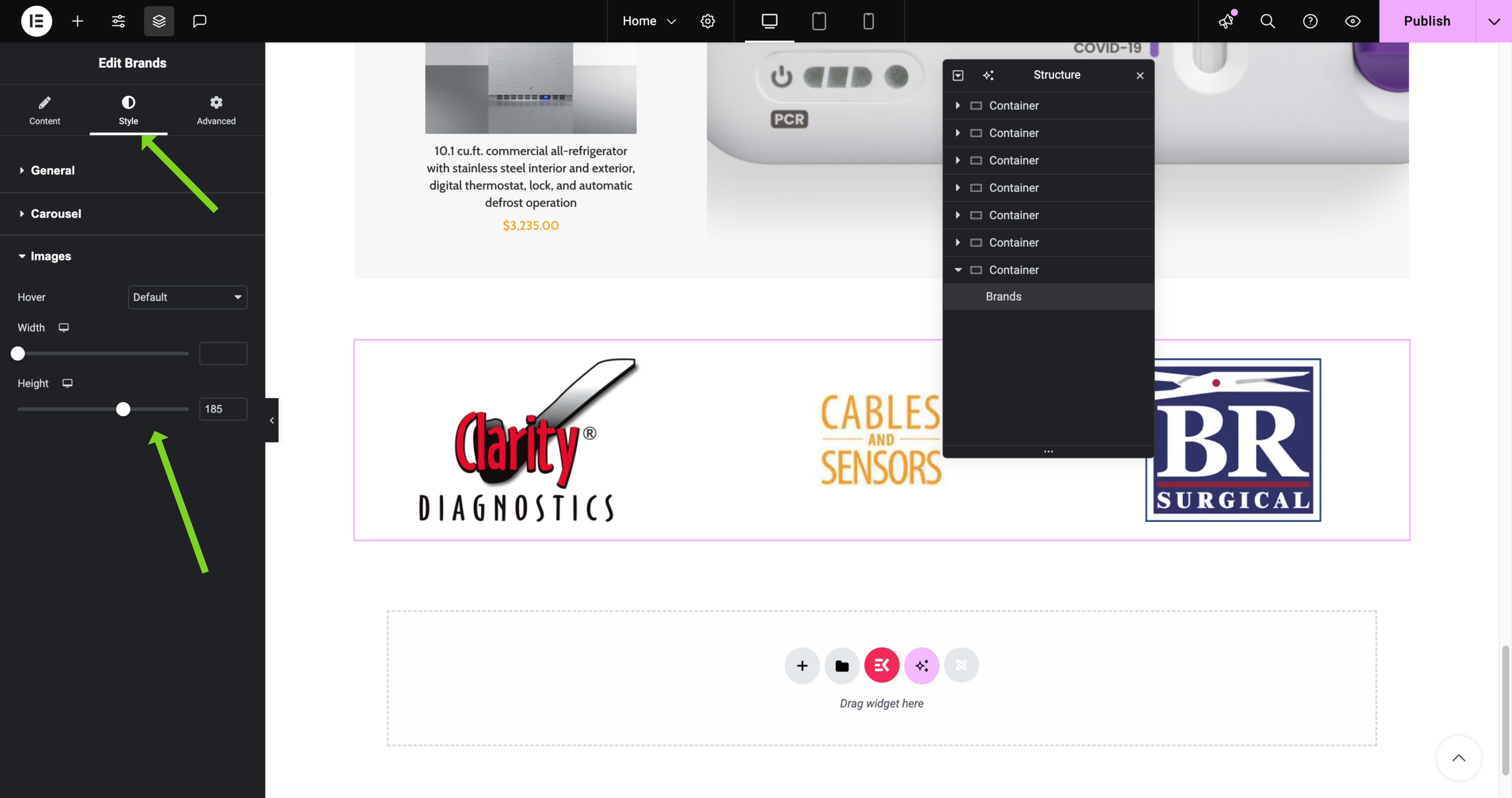
Task: Open the Home page selector dropdown
Action: click(649, 21)
